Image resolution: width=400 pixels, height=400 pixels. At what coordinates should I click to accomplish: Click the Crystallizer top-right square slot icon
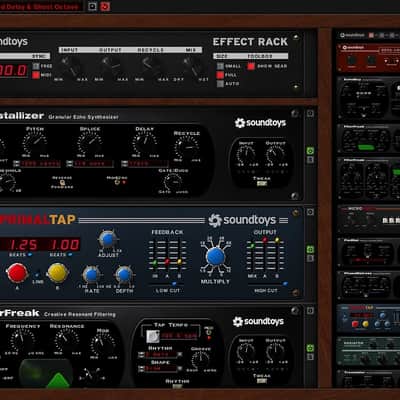310,114
